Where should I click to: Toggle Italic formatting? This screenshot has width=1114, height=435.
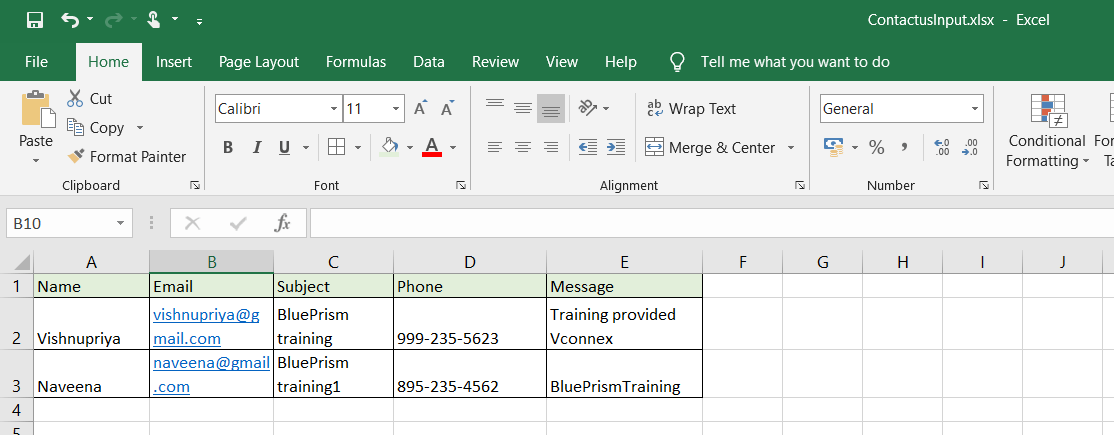pos(256,148)
